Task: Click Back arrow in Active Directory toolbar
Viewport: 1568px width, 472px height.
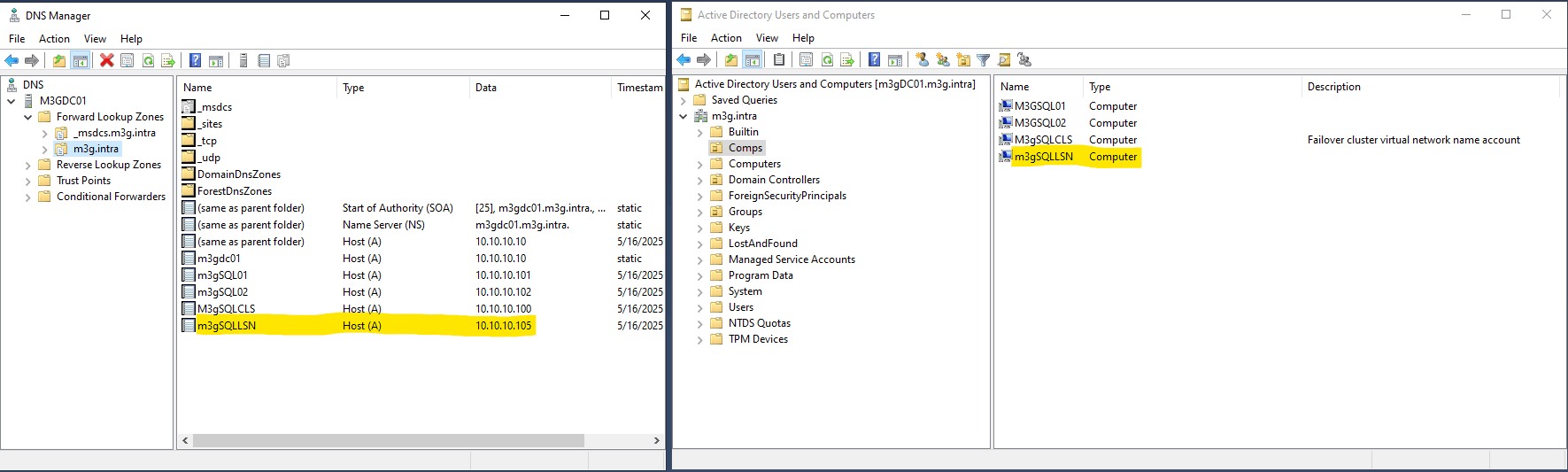Action: pyautogui.click(x=684, y=59)
